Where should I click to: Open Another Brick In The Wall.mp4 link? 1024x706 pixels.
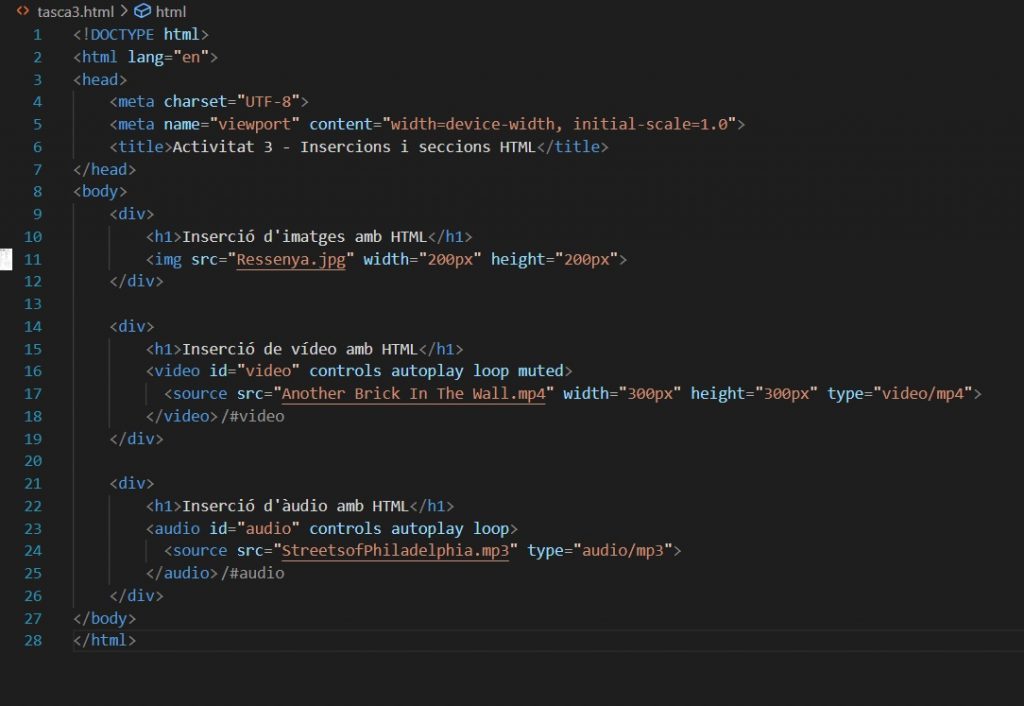tap(413, 393)
